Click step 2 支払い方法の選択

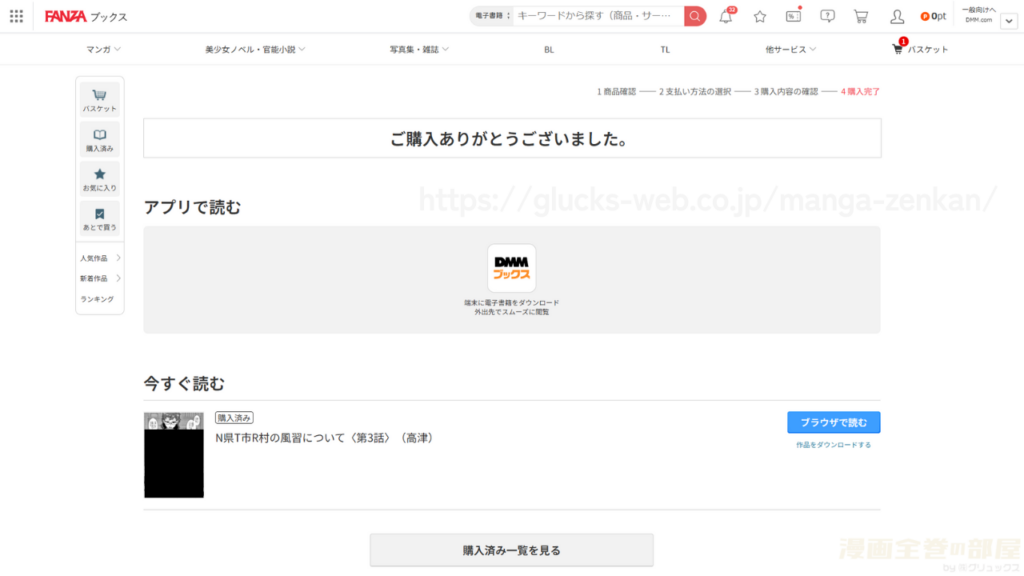tap(695, 91)
